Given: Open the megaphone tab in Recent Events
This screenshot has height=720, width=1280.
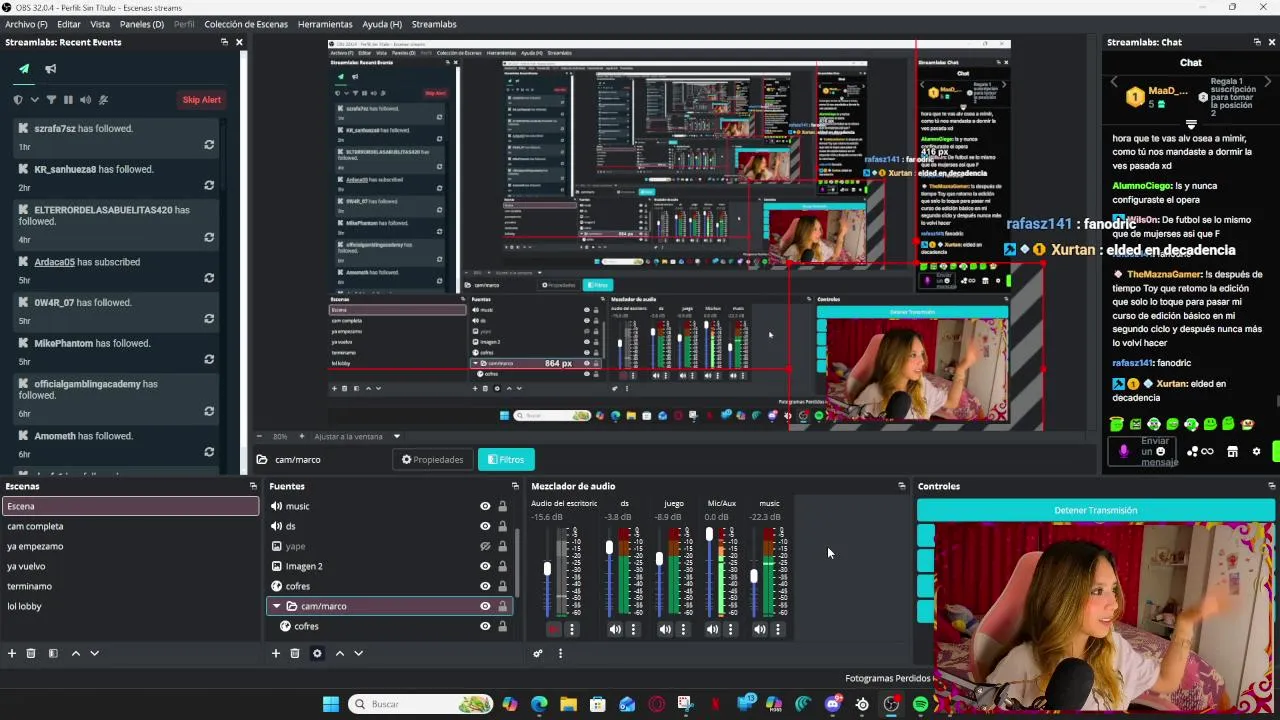Looking at the screenshot, I should click(50, 69).
